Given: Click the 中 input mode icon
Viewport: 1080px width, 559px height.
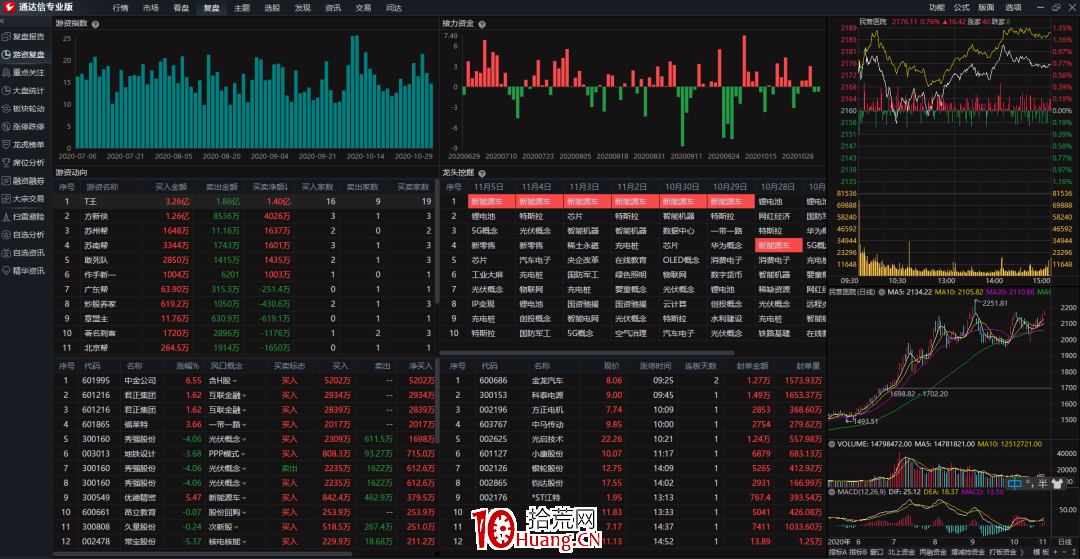Looking at the screenshot, I should click(1014, 483).
